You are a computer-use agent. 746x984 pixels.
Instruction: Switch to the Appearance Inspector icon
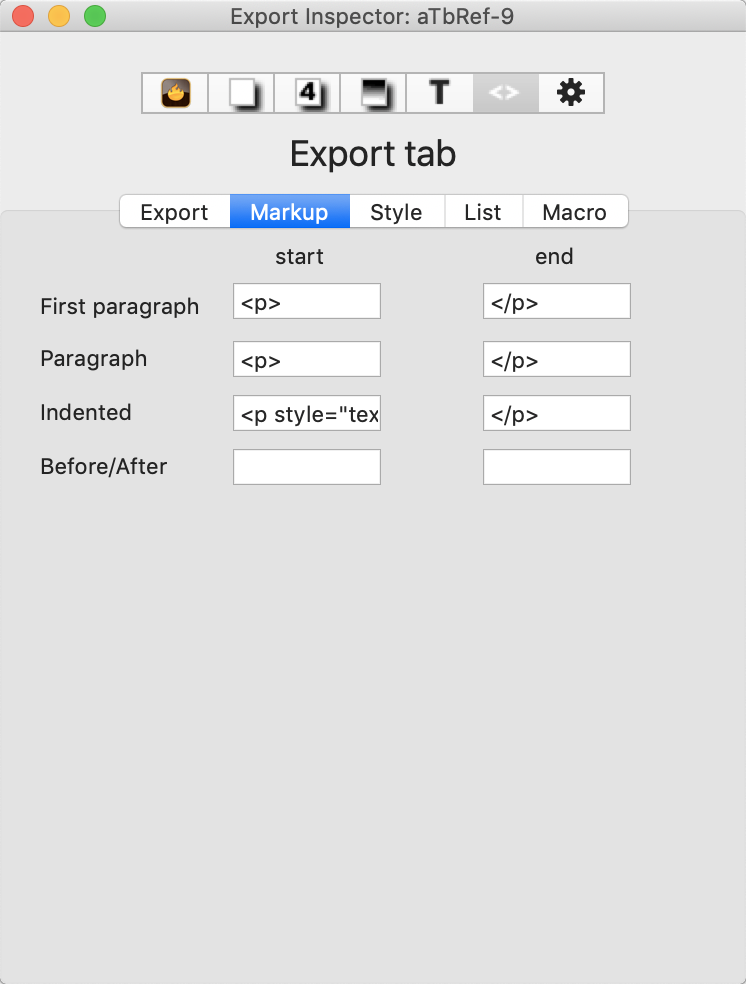[x=372, y=92]
